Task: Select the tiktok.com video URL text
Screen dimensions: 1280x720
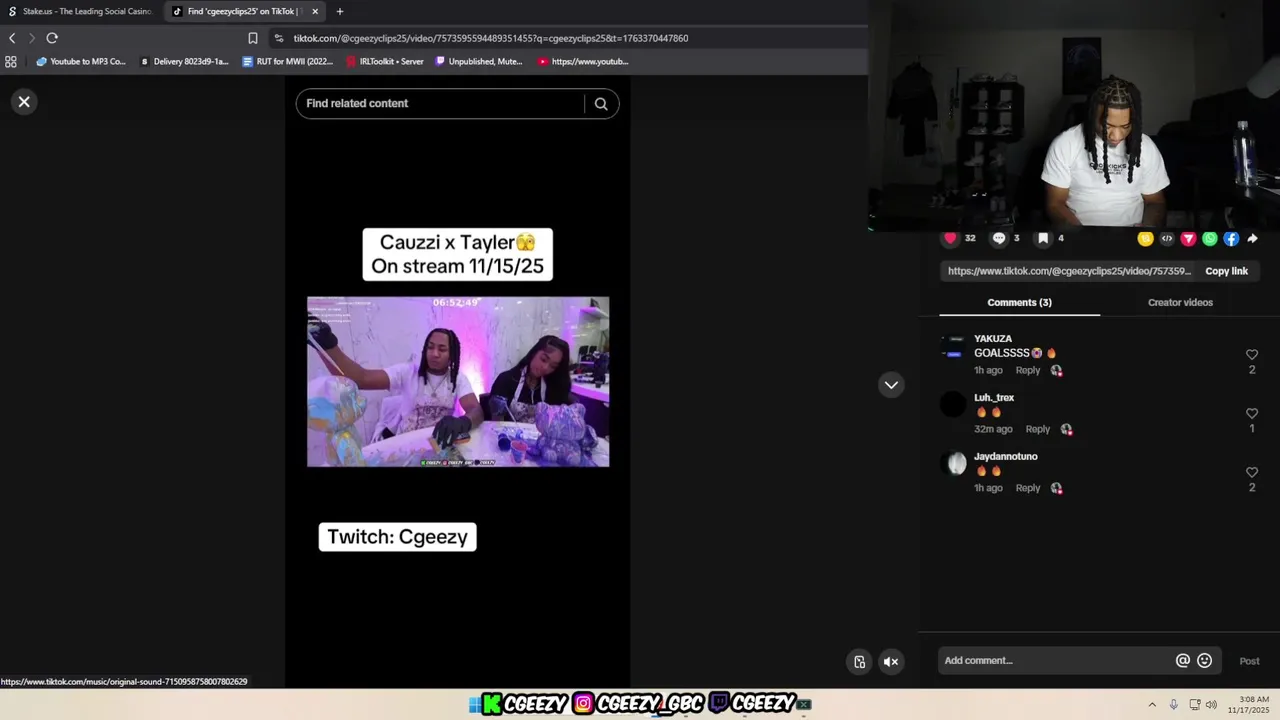Action: pyautogui.click(x=1069, y=271)
